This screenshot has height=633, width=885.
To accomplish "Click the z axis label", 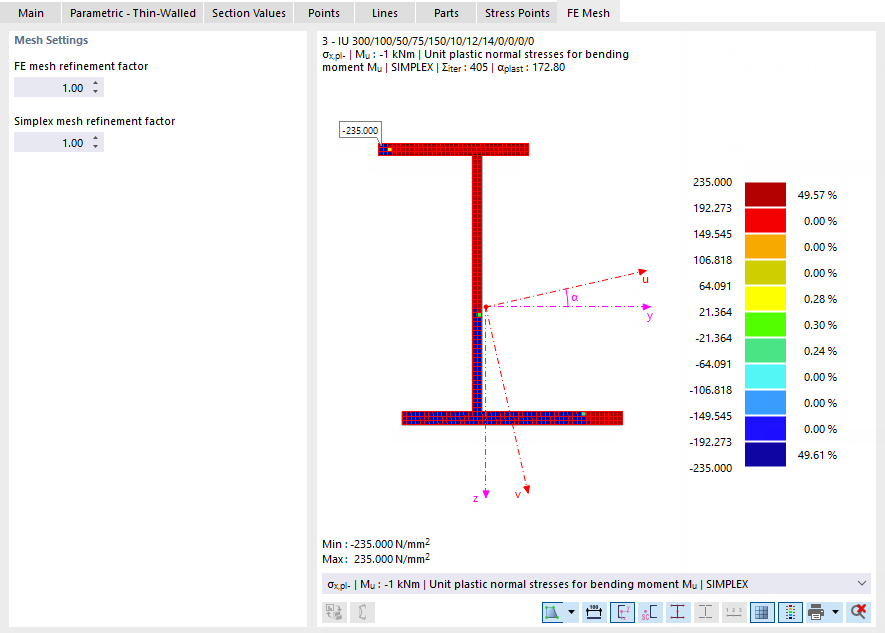I will click(x=476, y=498).
